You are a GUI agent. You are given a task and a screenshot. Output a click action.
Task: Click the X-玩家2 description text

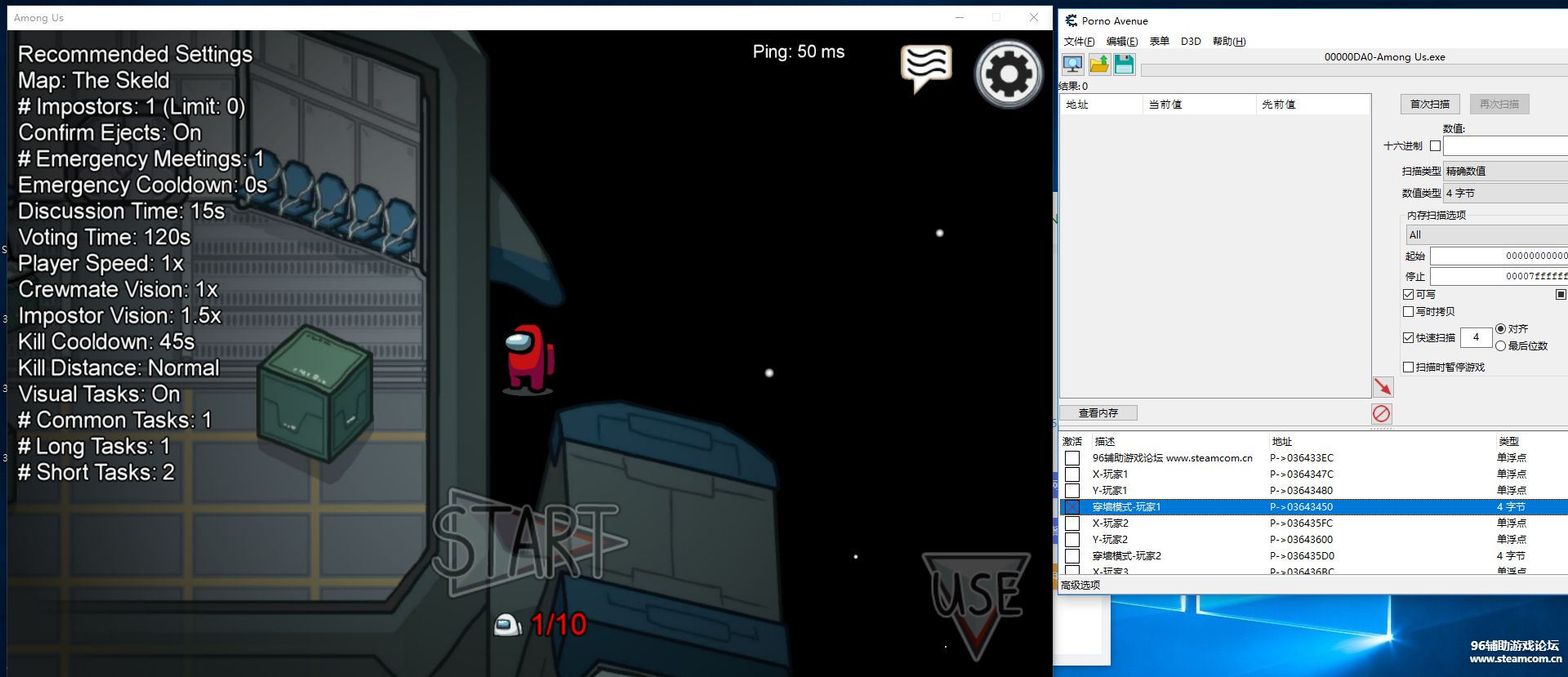(1111, 523)
